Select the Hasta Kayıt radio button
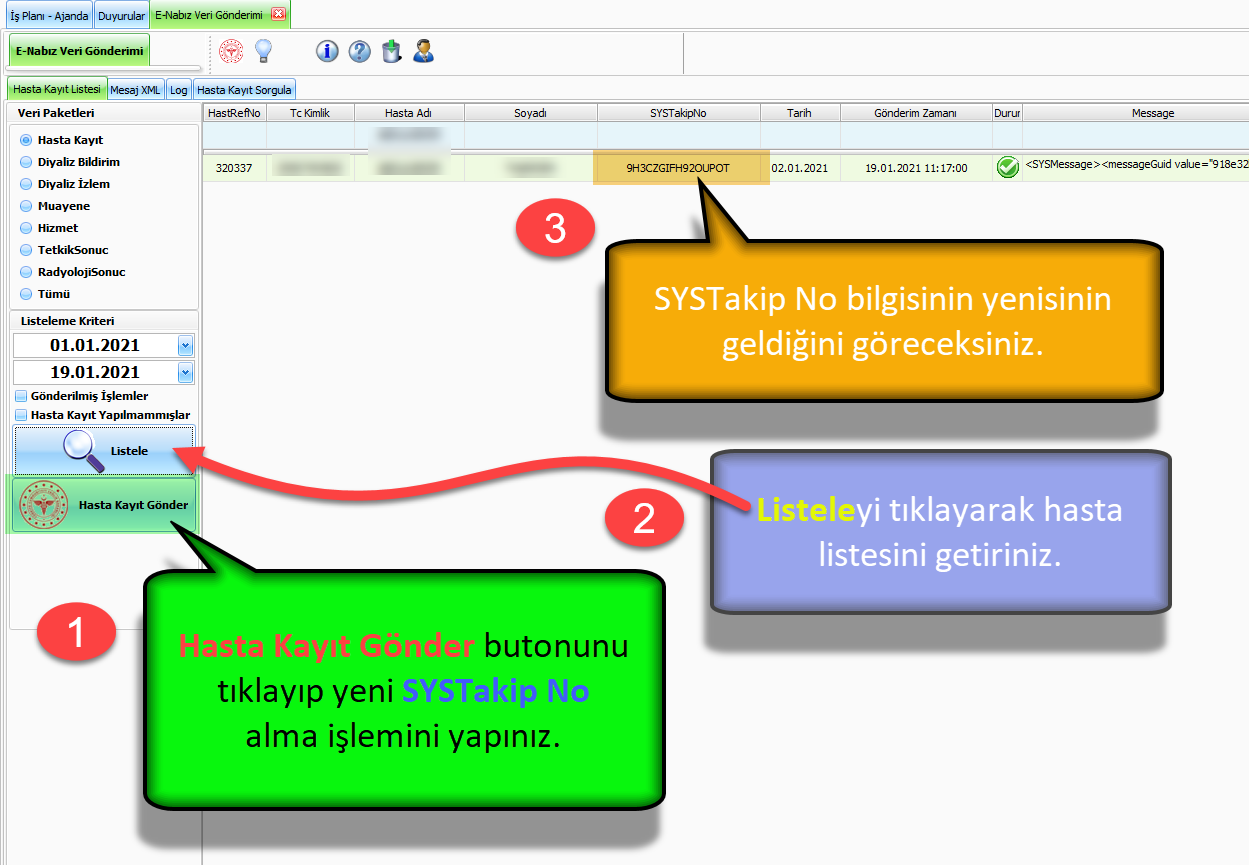 tap(26, 140)
